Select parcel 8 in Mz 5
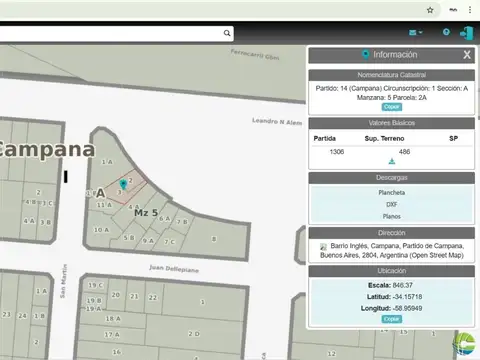The image size is (480, 360). (x=214, y=239)
